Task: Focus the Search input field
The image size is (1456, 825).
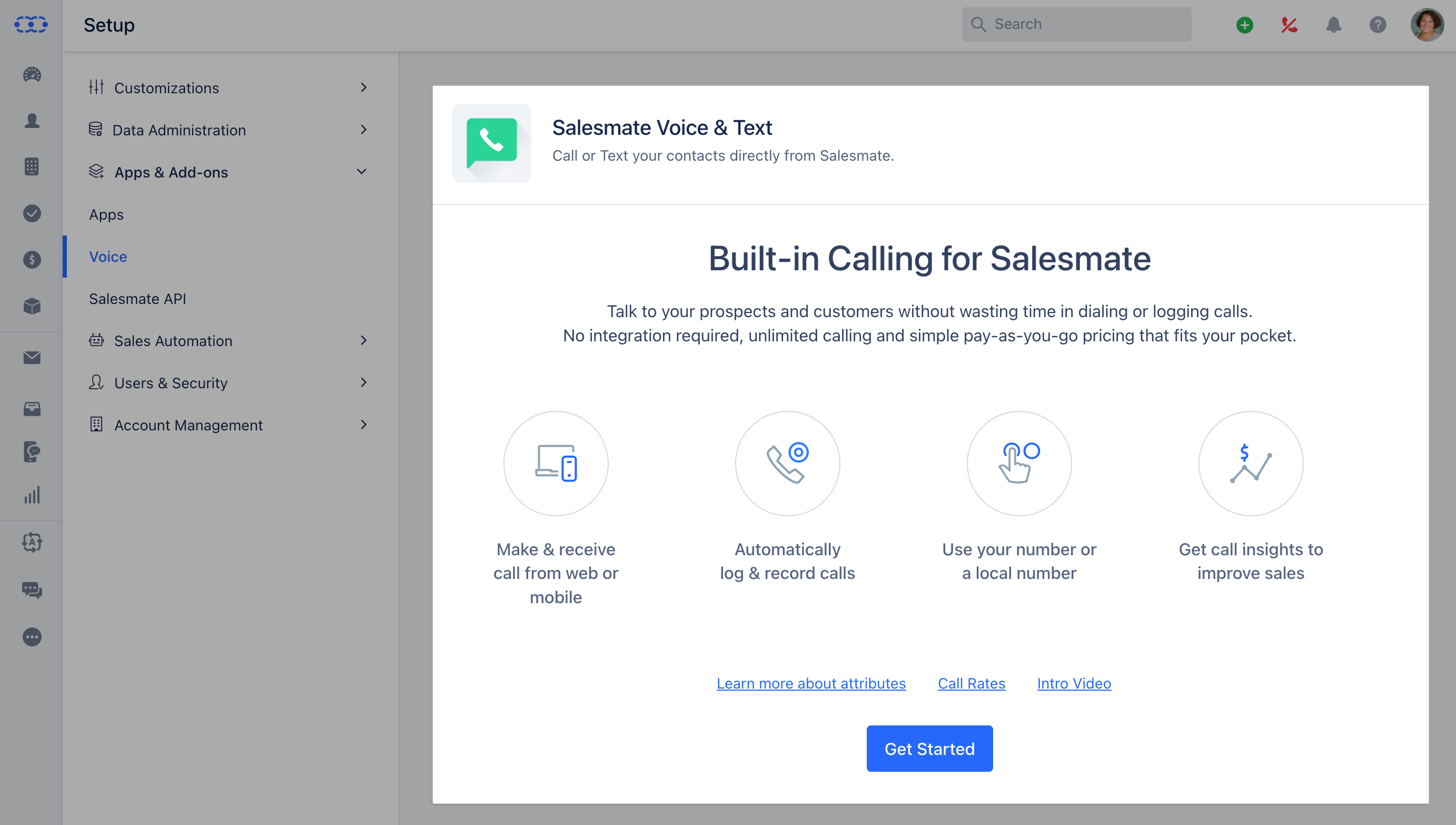Action: click(x=1076, y=24)
